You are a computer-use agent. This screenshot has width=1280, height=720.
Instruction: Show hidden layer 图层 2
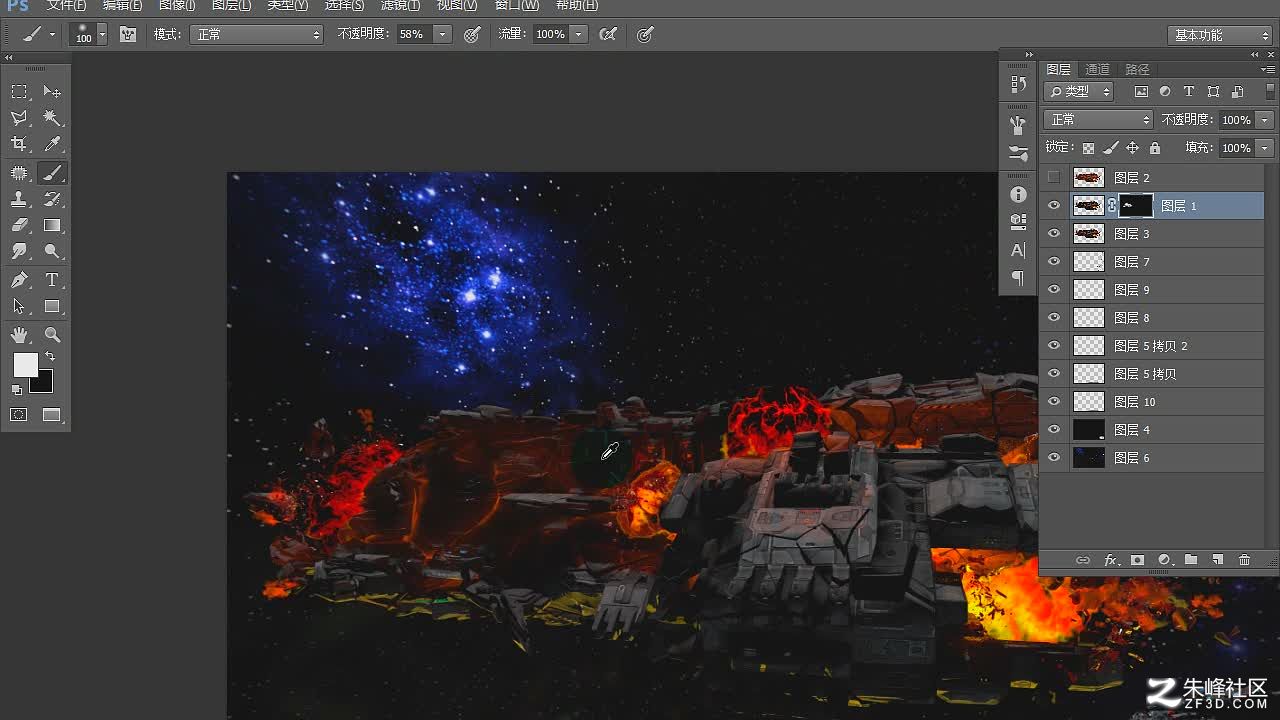(x=1053, y=177)
